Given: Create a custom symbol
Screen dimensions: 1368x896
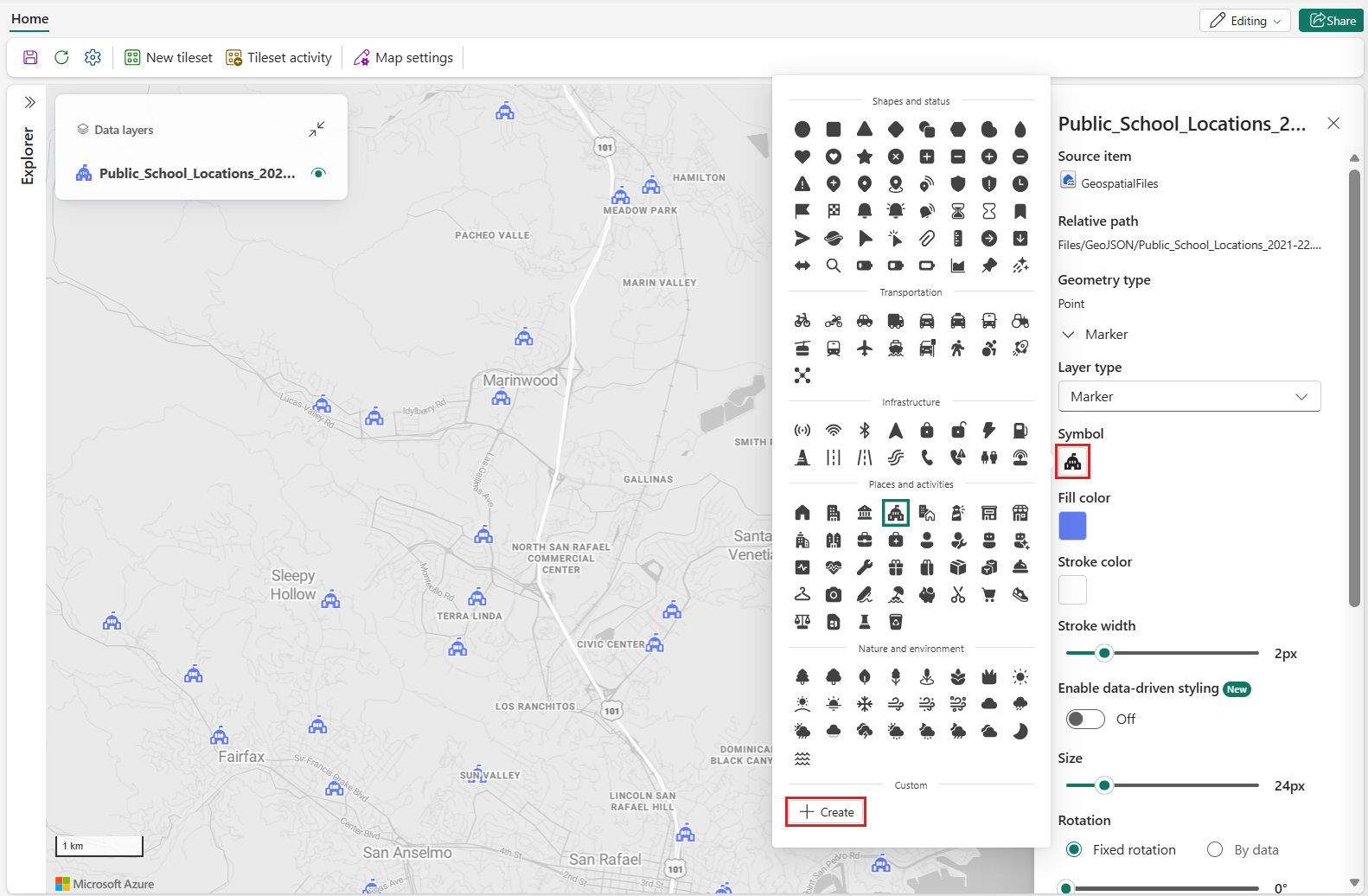Looking at the screenshot, I should click(826, 812).
